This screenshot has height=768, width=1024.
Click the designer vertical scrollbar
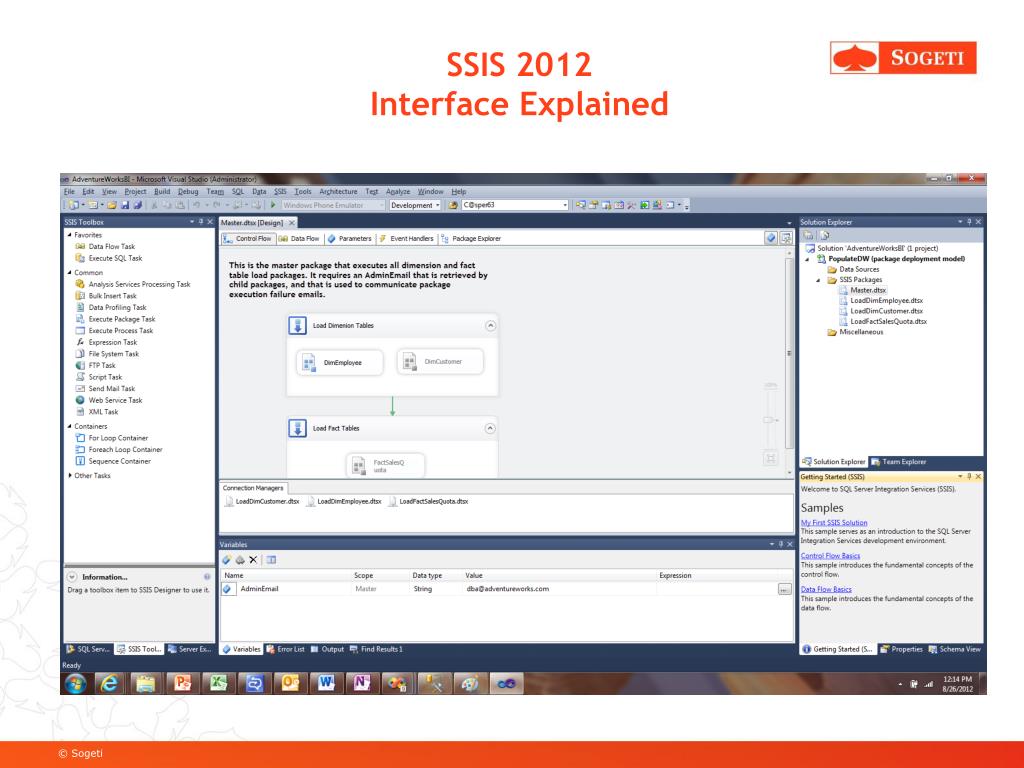tap(790, 353)
